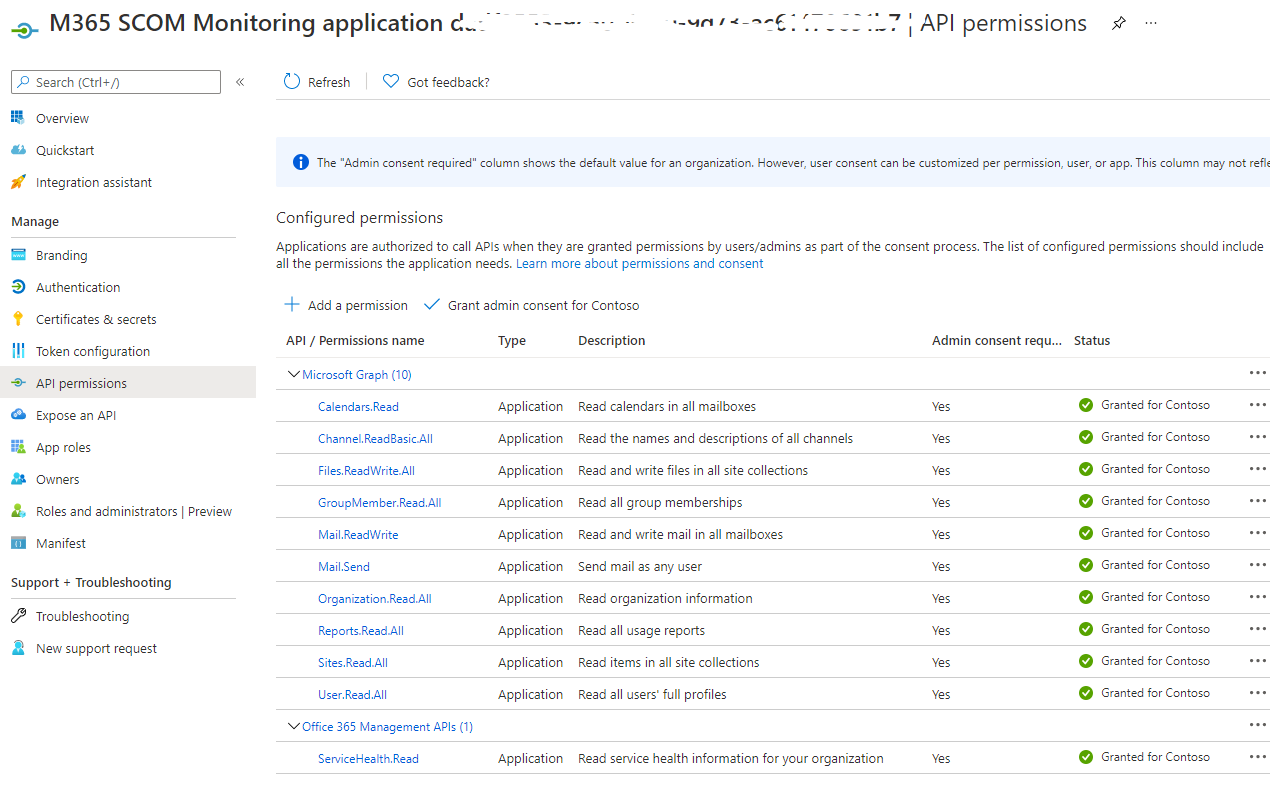Click the Integration assistant rocket icon
Image resolution: width=1270 pixels, height=797 pixels.
(18, 182)
